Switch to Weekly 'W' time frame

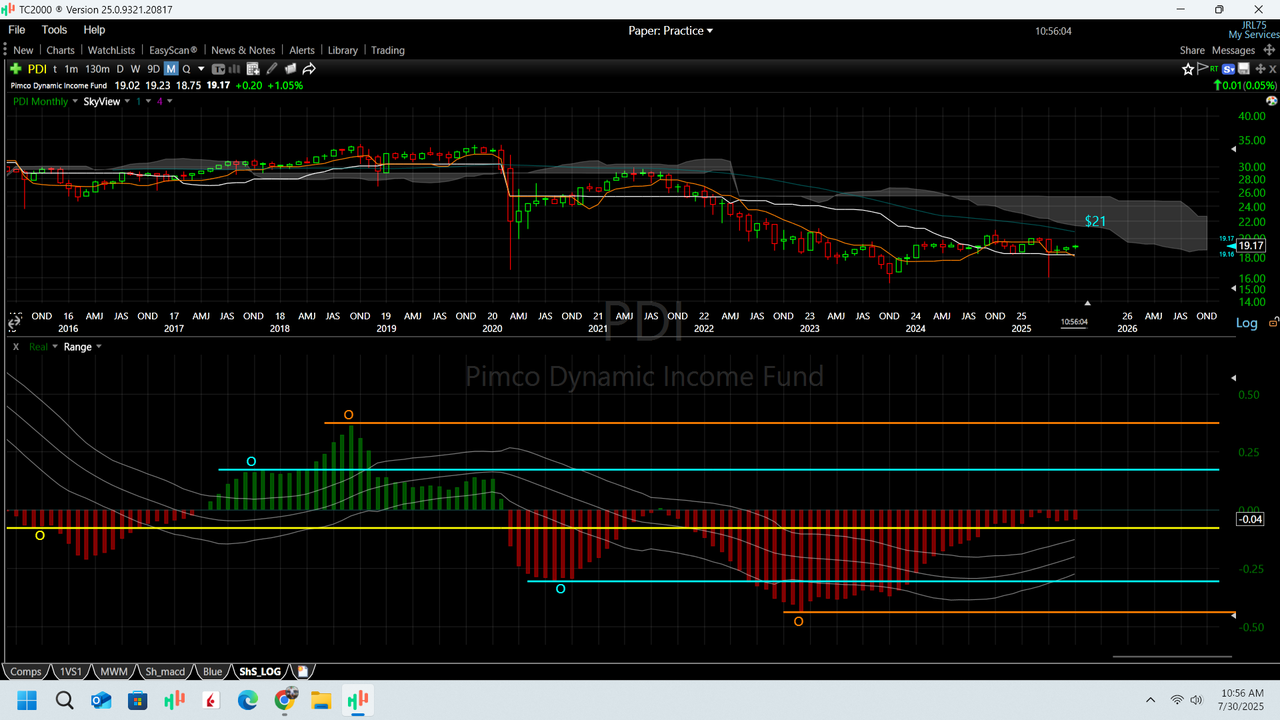pos(135,69)
